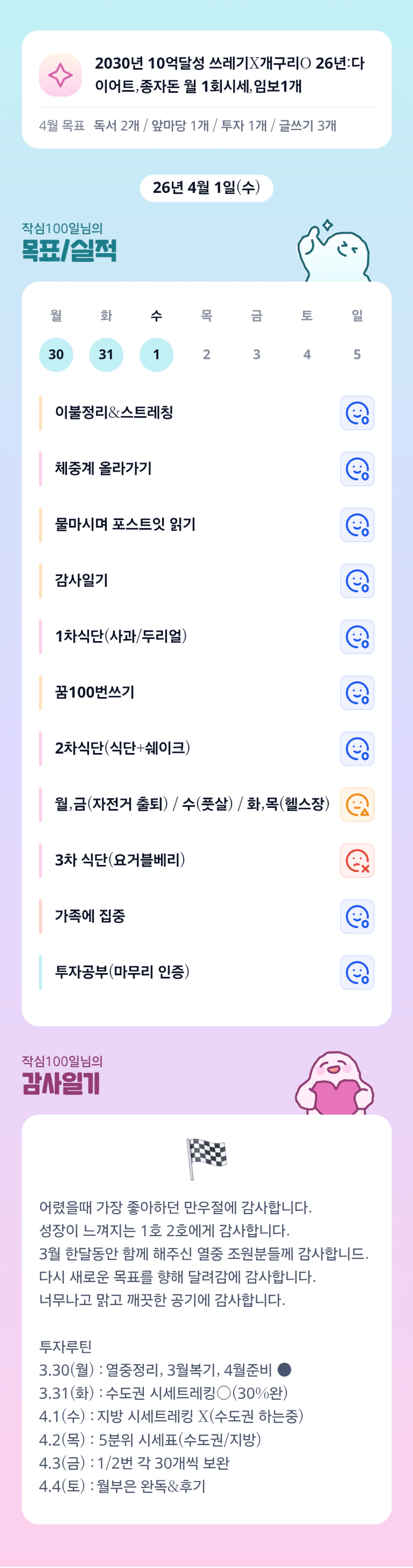This screenshot has width=413, height=1568.
Task: Click smiley icon next to 감사일기 task
Action: click(357, 581)
